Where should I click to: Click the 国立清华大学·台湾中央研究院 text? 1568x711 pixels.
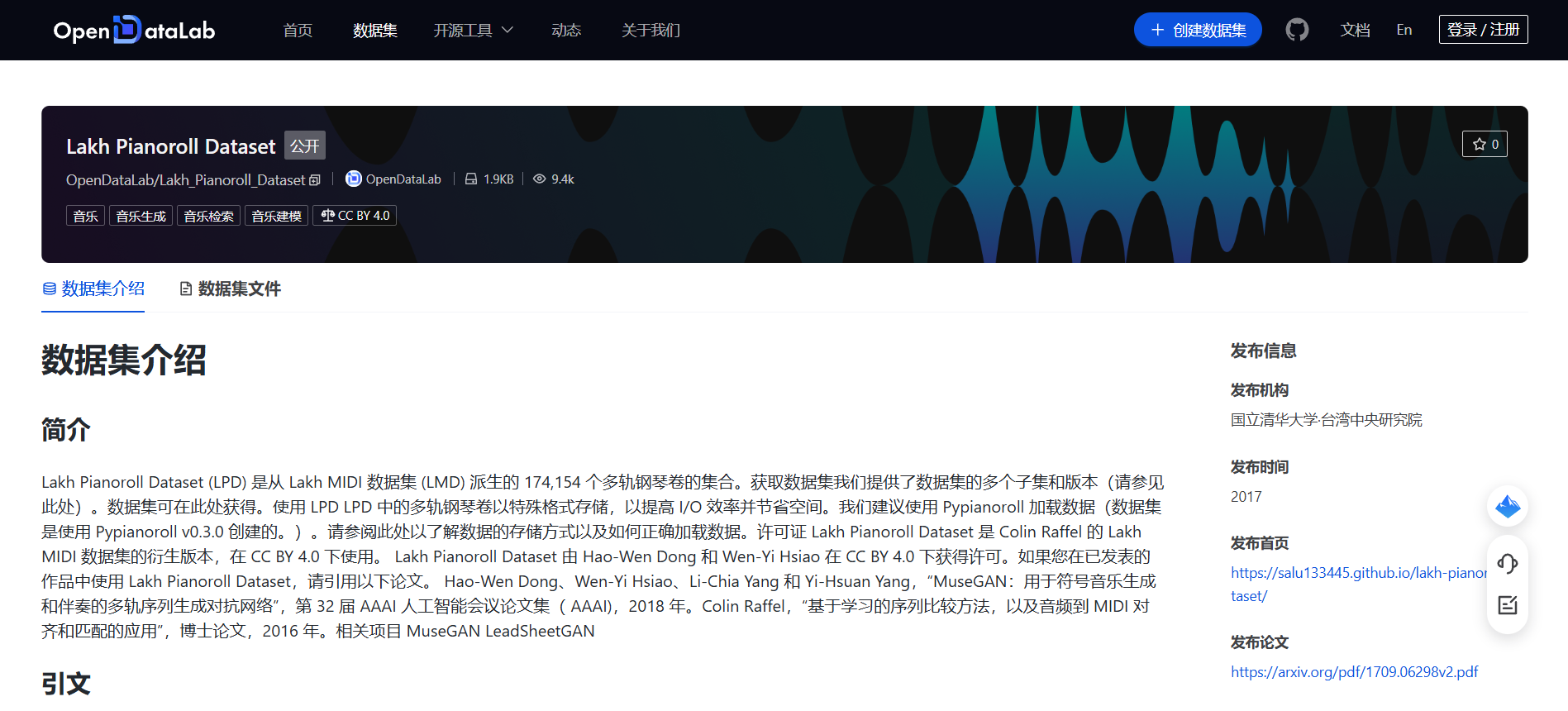coord(1326,420)
